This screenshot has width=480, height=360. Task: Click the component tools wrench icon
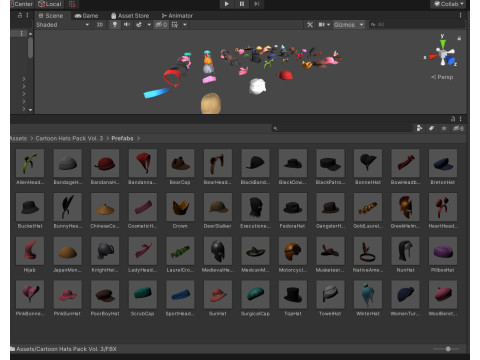click(x=310, y=25)
